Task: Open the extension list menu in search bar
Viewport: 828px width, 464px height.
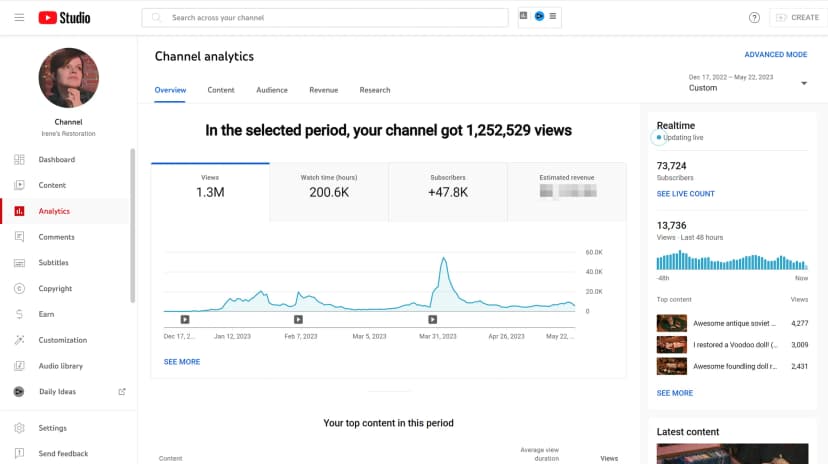Action: (553, 16)
